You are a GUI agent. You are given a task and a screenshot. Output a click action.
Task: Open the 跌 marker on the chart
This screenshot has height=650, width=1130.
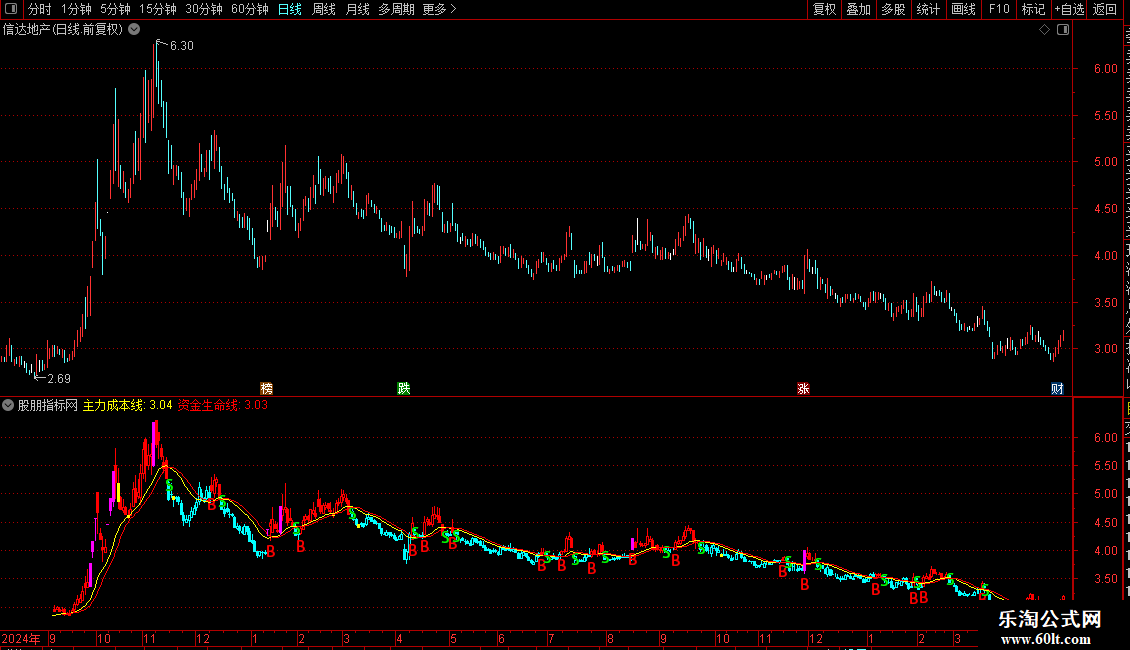[x=404, y=388]
